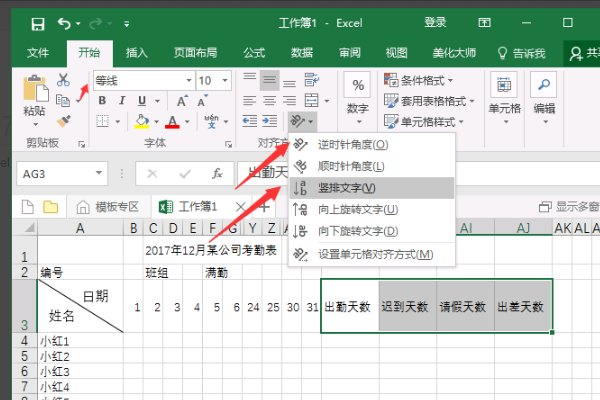The image size is (600, 400).
Task: Align text to bottom of cell
Action: pyautogui.click(x=289, y=81)
